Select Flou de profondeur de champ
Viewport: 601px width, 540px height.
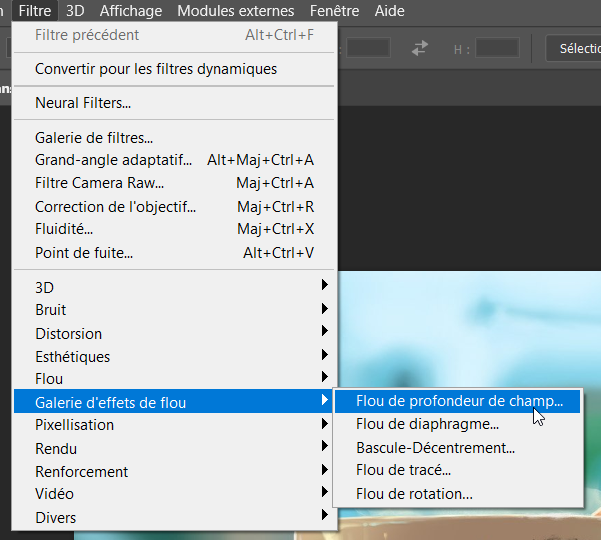point(459,401)
